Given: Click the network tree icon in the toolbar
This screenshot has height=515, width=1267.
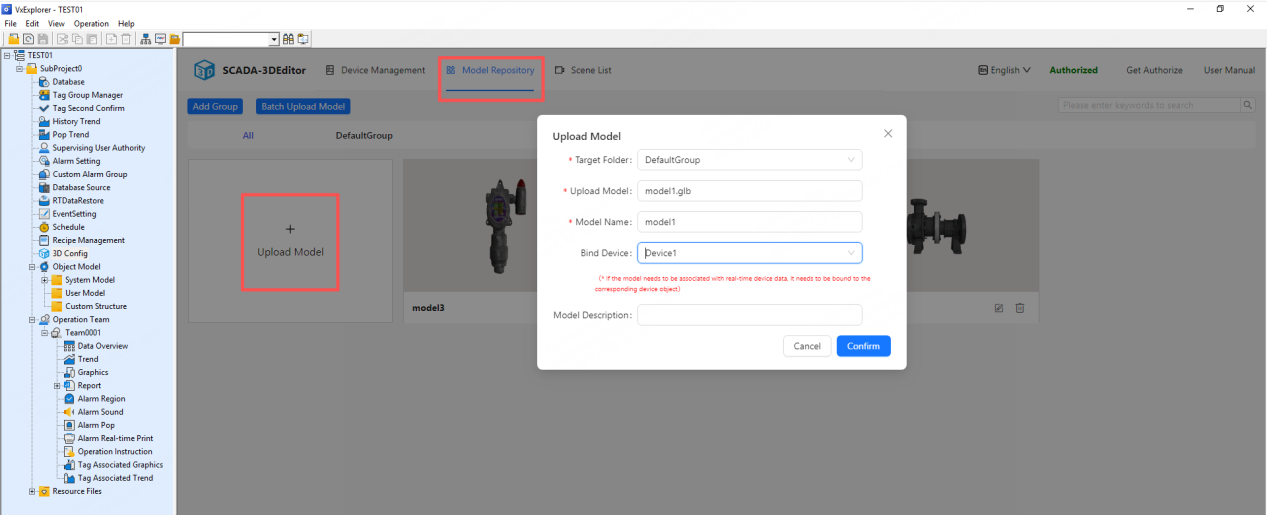Looking at the screenshot, I should [146, 39].
